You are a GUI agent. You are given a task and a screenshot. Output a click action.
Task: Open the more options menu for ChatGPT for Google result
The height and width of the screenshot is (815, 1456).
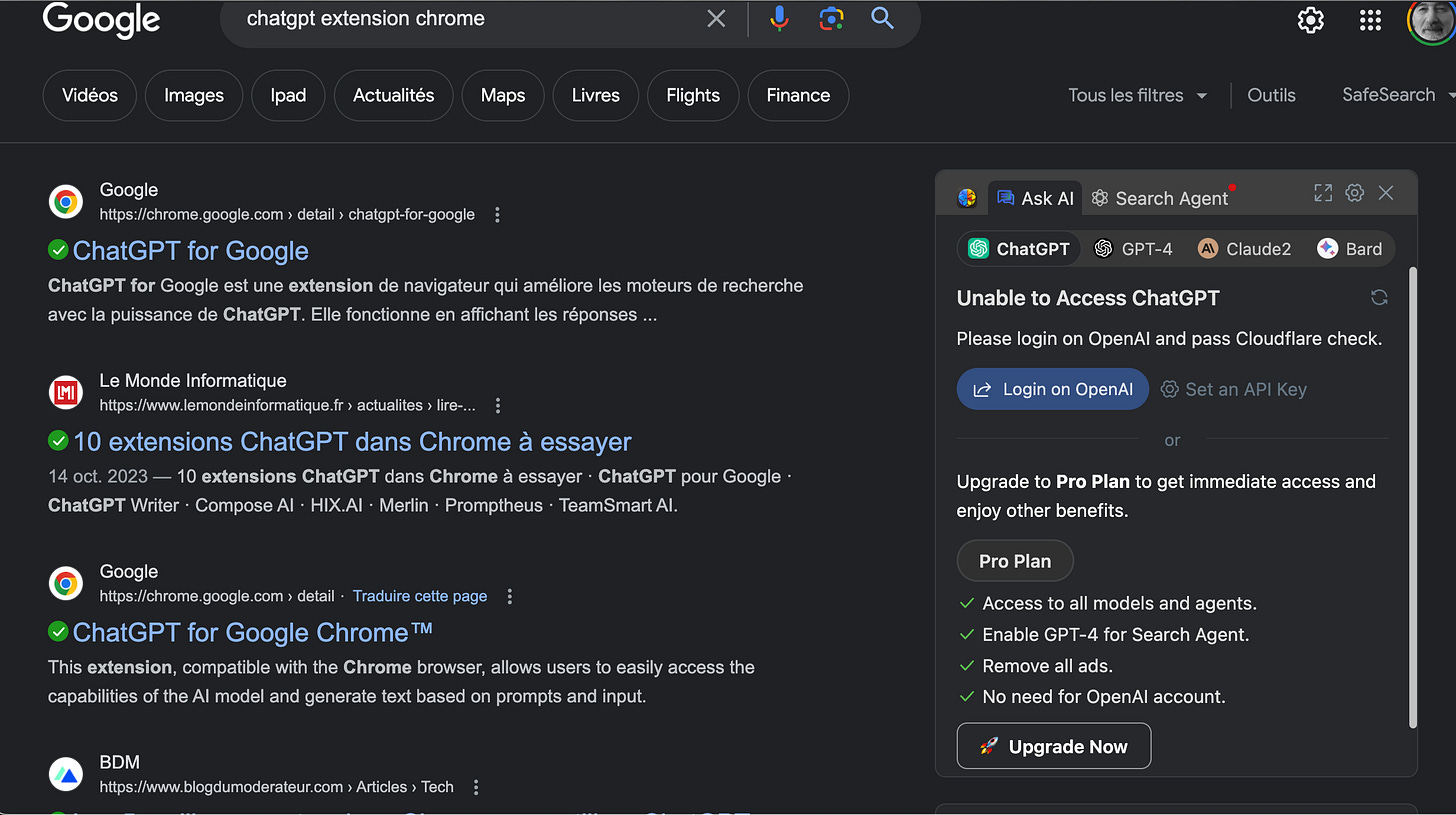point(498,214)
